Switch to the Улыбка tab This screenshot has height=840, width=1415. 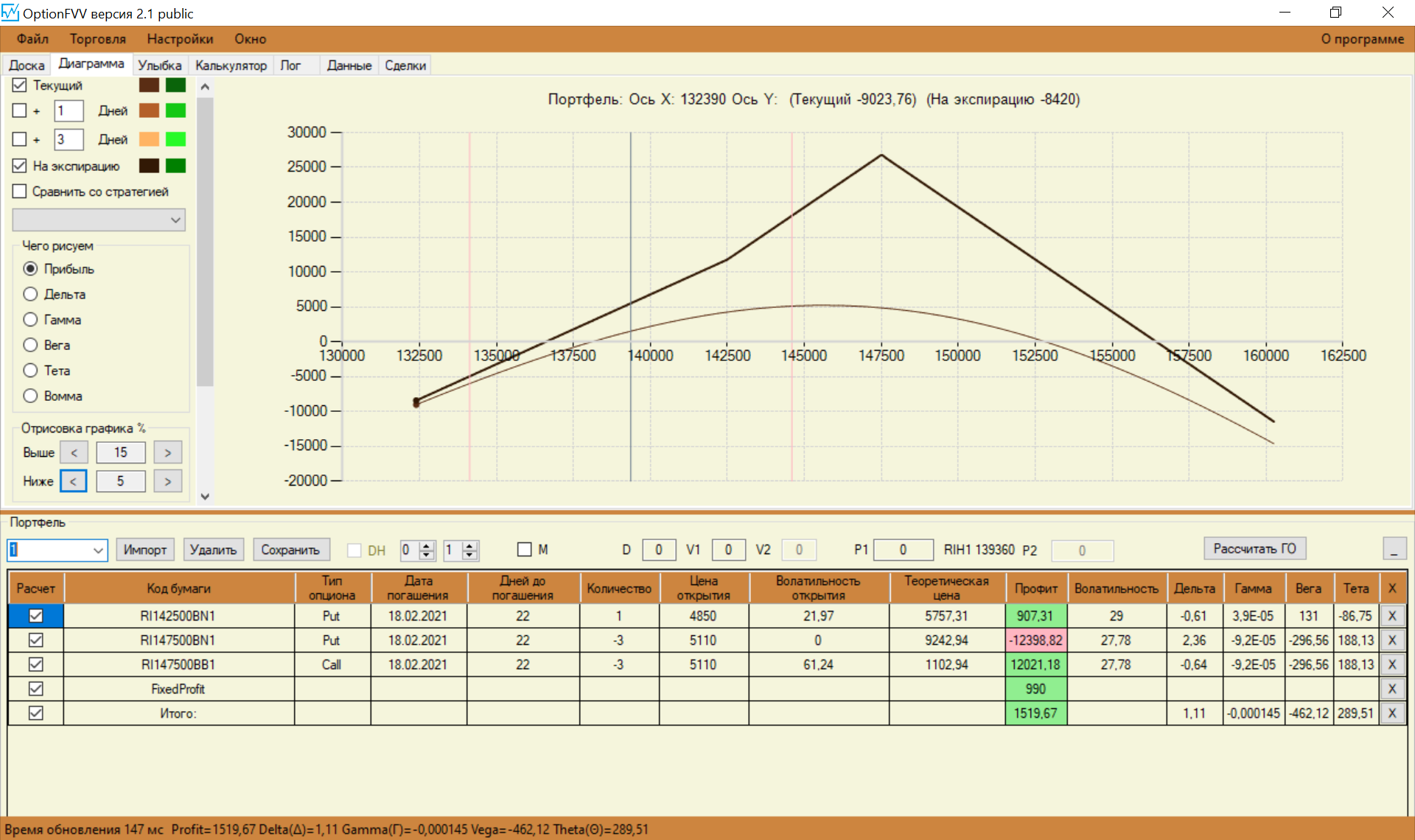(x=159, y=66)
